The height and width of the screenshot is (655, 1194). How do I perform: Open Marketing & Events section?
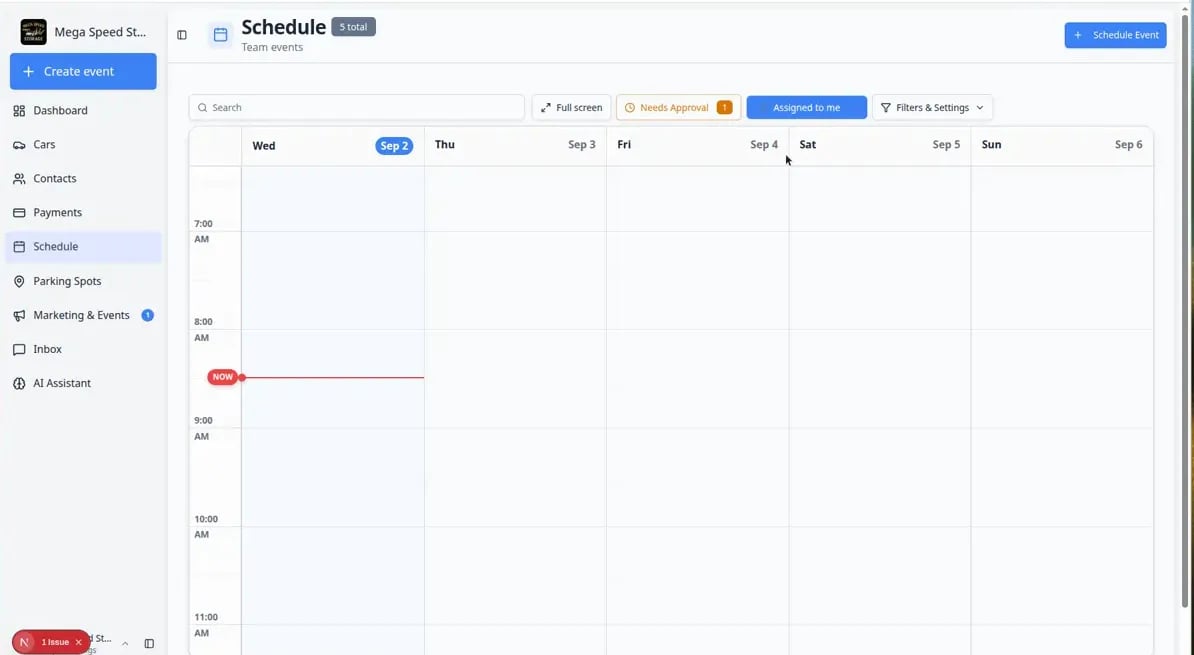click(x=83, y=315)
